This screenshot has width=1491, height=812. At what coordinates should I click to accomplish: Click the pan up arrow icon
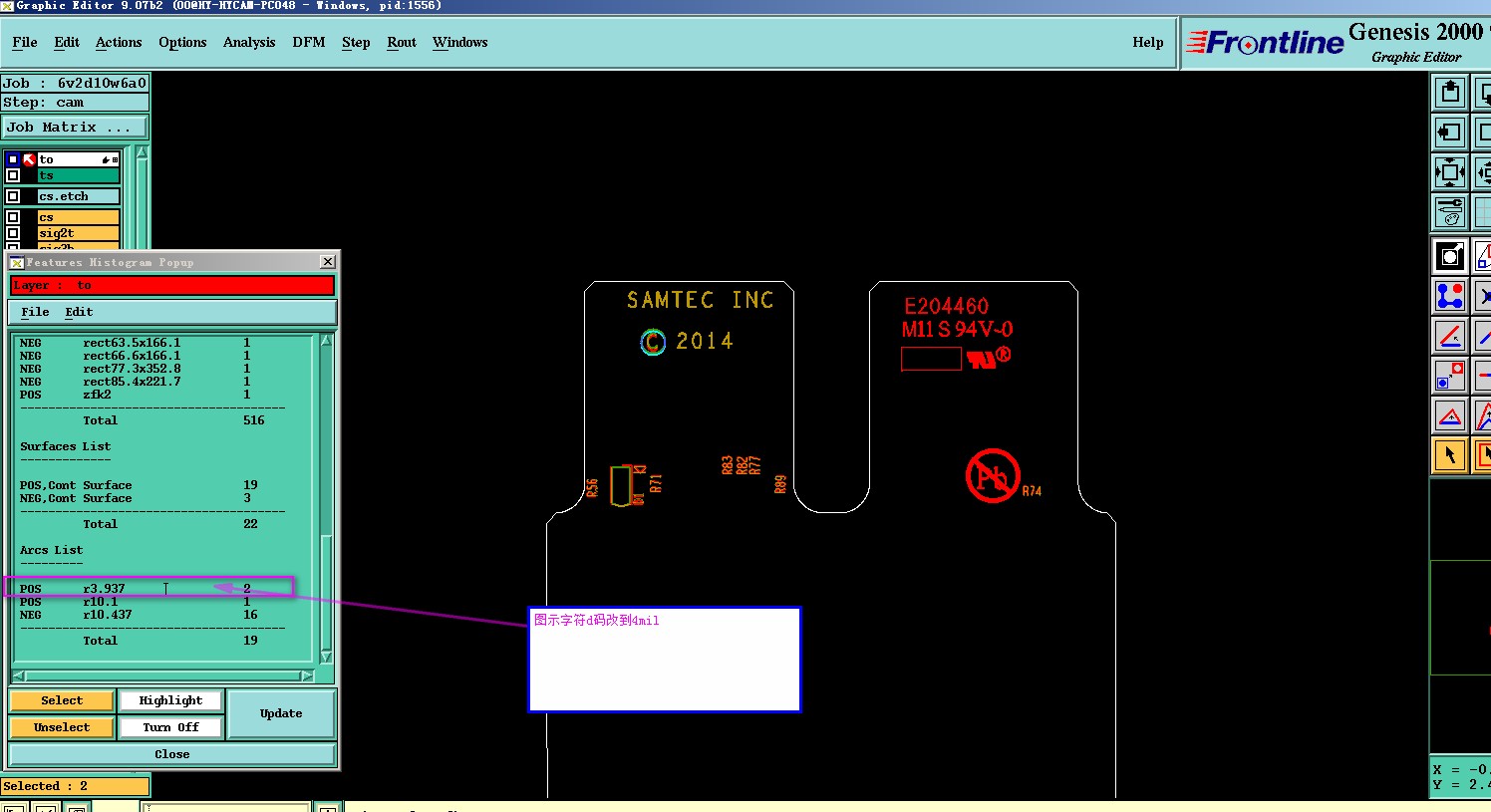(1450, 93)
